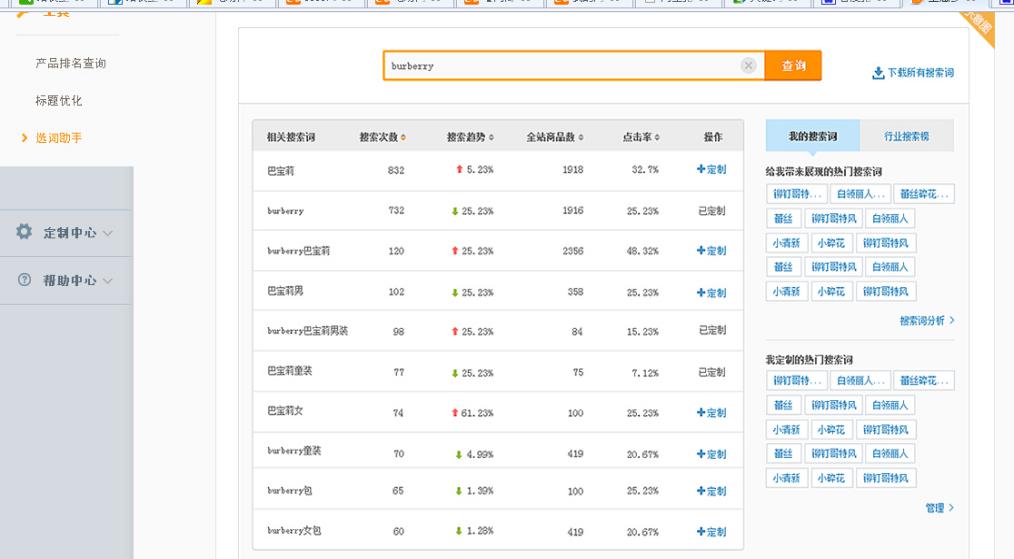Add burberry女包 via its plus 定制 icon
Image resolution: width=1014 pixels, height=559 pixels.
702,532
